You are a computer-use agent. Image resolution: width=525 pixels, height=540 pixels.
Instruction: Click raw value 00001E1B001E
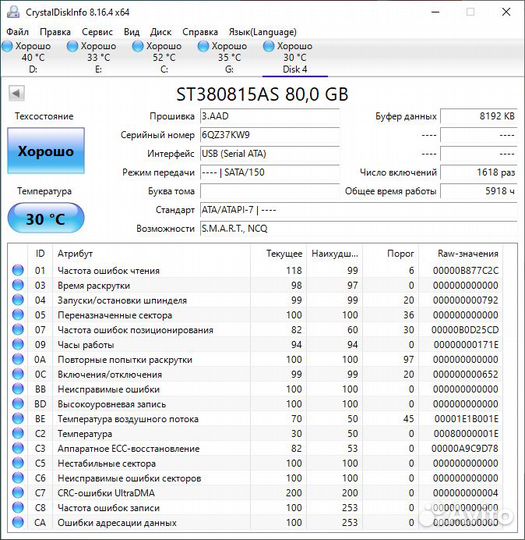pyautogui.click(x=466, y=418)
